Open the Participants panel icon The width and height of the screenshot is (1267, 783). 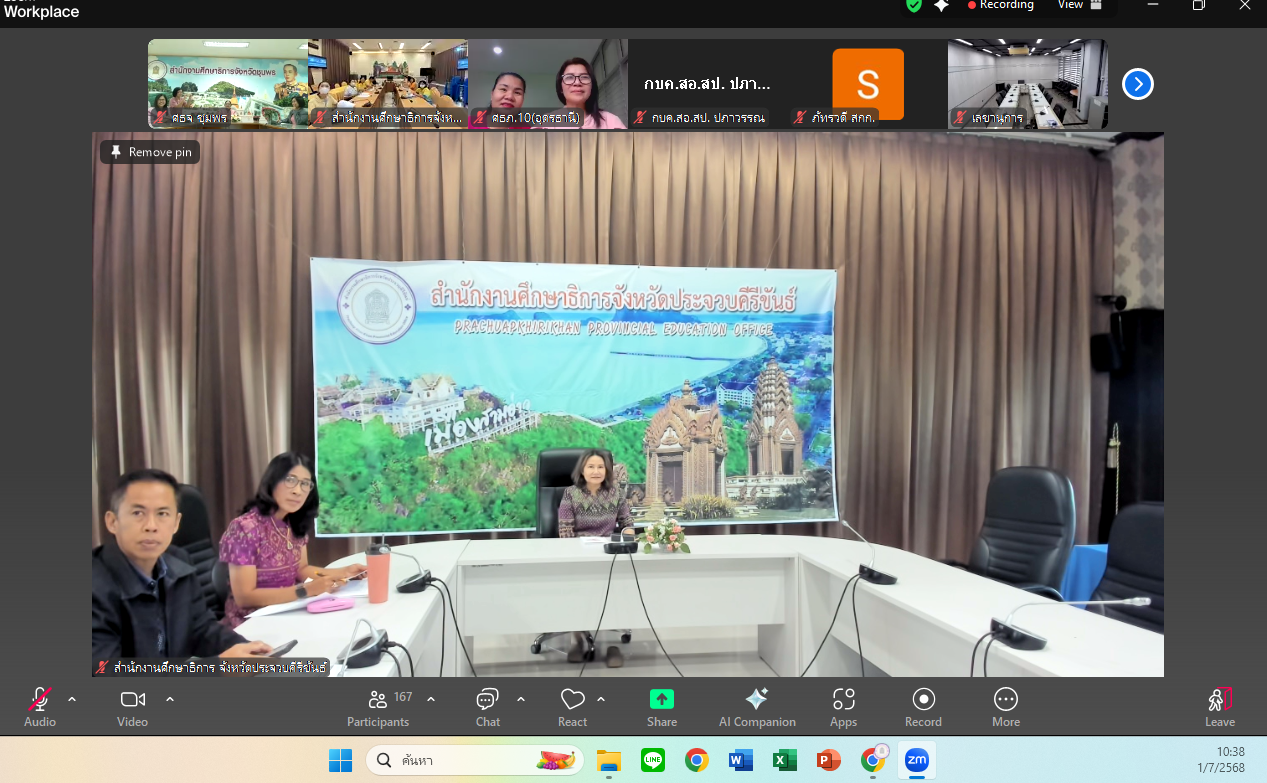pyautogui.click(x=378, y=699)
